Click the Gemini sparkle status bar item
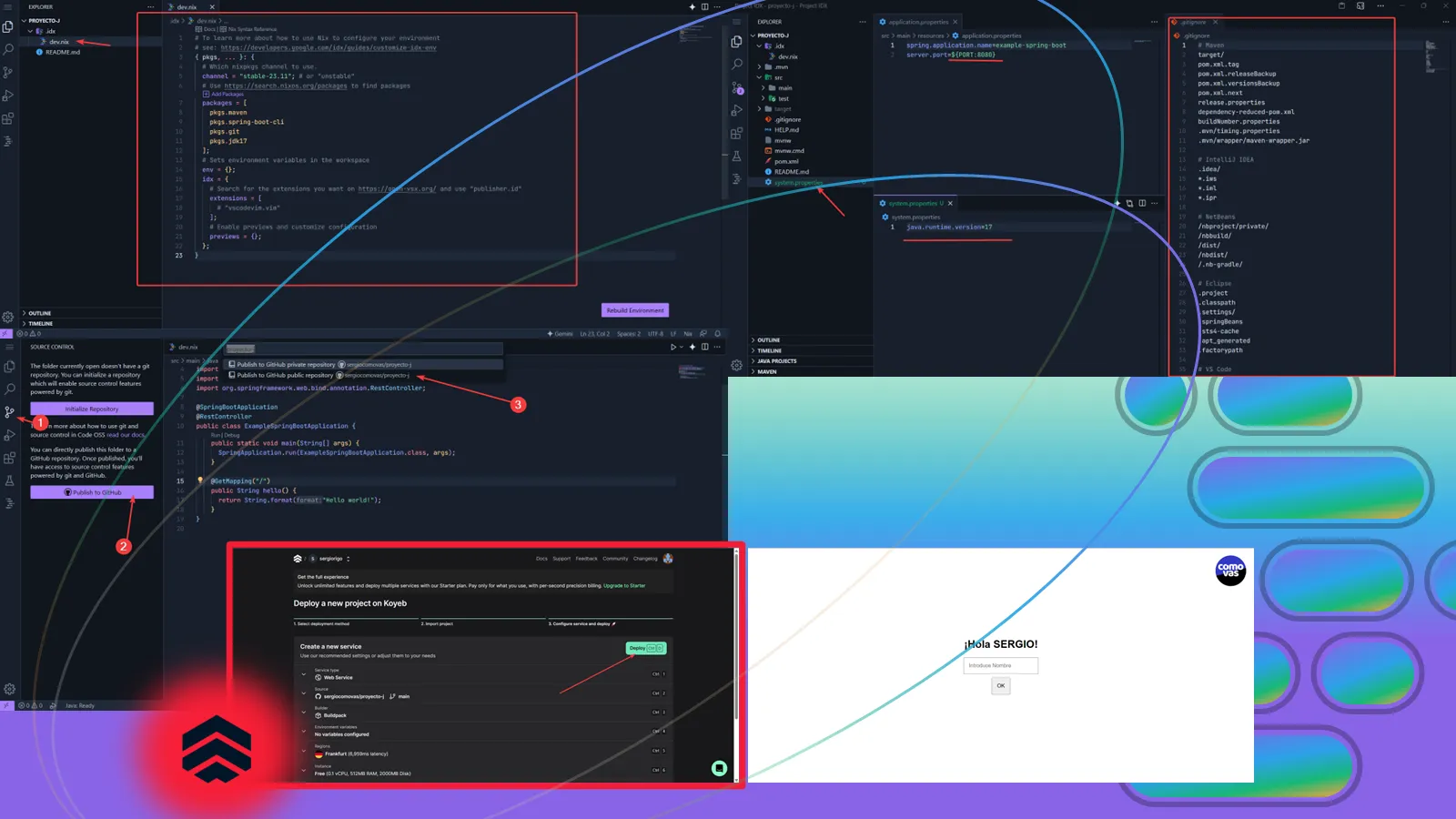The height and width of the screenshot is (819, 1456). [561, 334]
